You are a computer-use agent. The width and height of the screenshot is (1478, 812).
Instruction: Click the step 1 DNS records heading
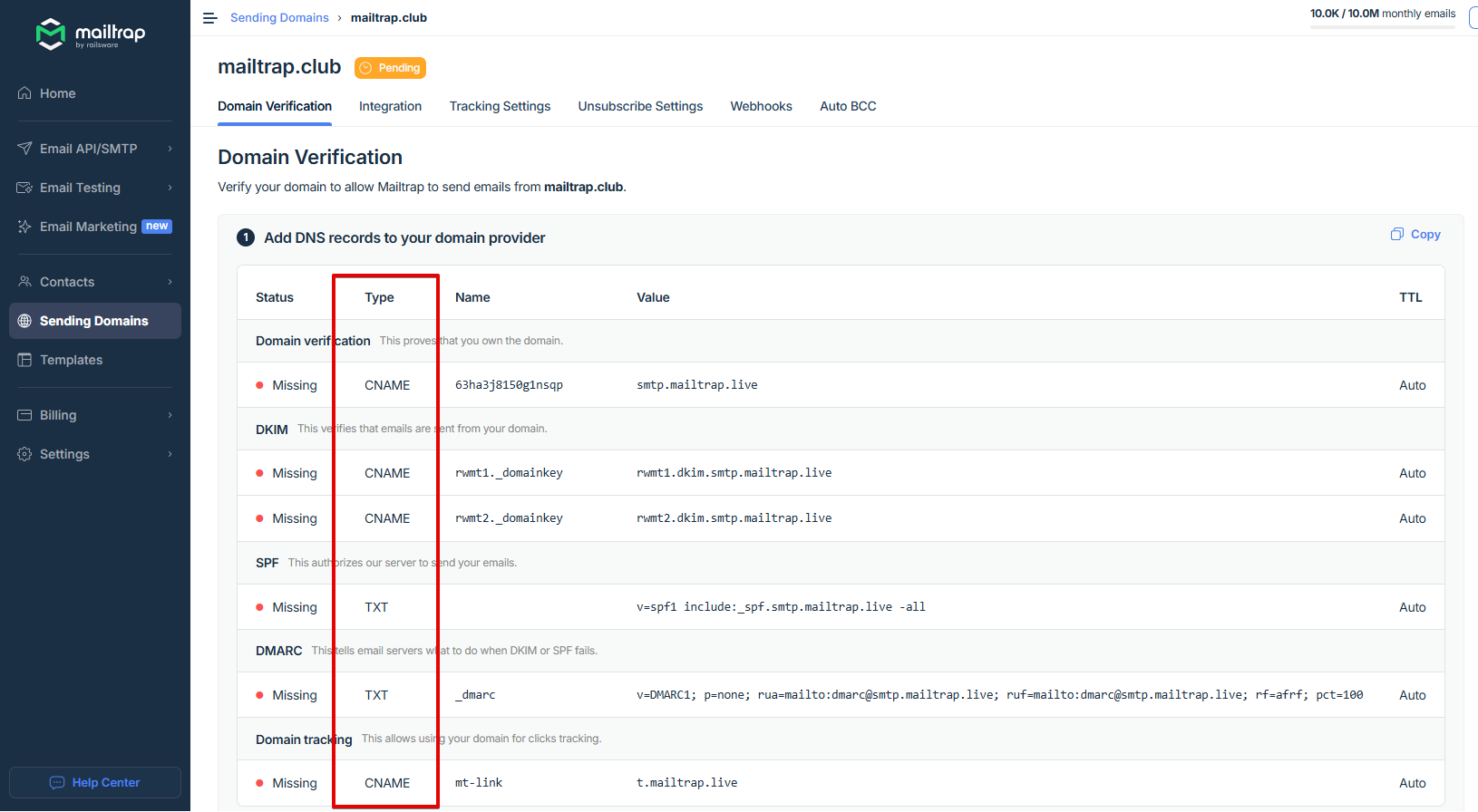coord(404,237)
